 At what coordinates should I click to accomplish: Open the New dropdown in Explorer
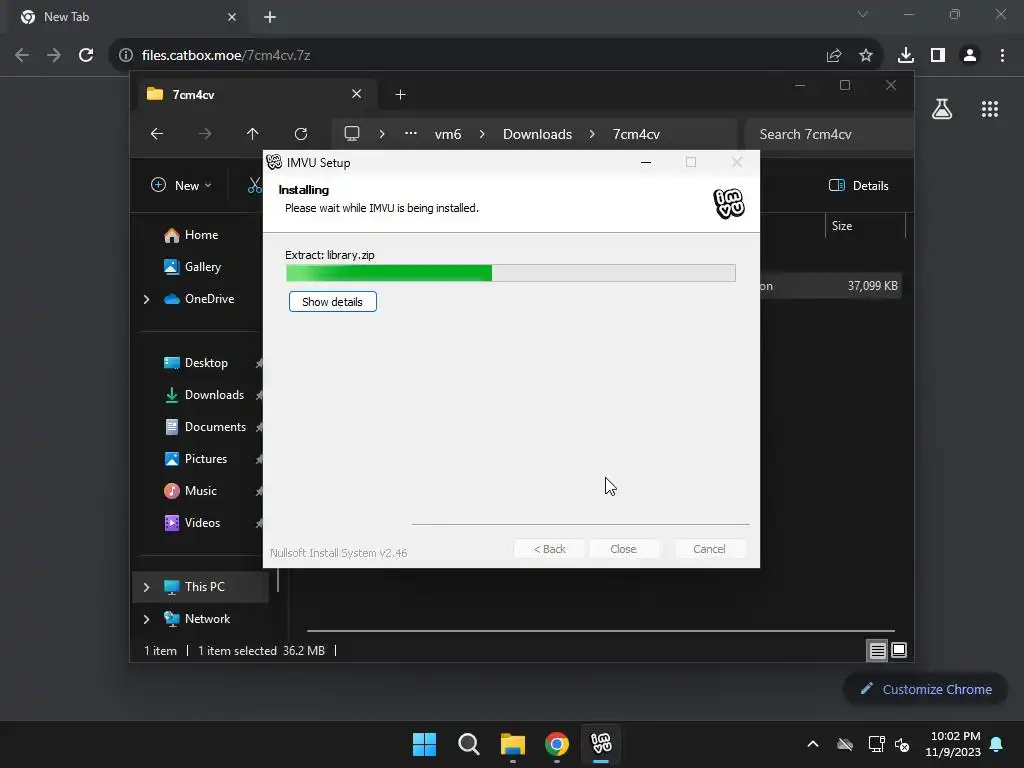coord(182,185)
